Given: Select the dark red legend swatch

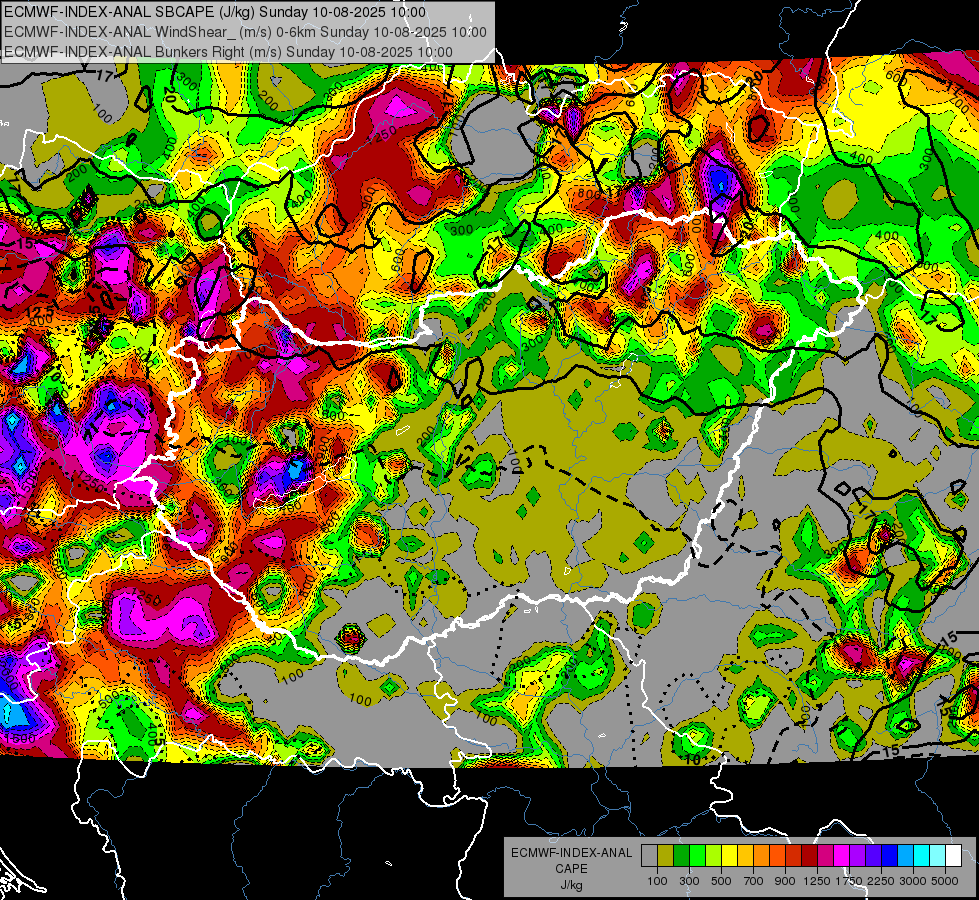Looking at the screenshot, I should pyautogui.click(x=809, y=856).
